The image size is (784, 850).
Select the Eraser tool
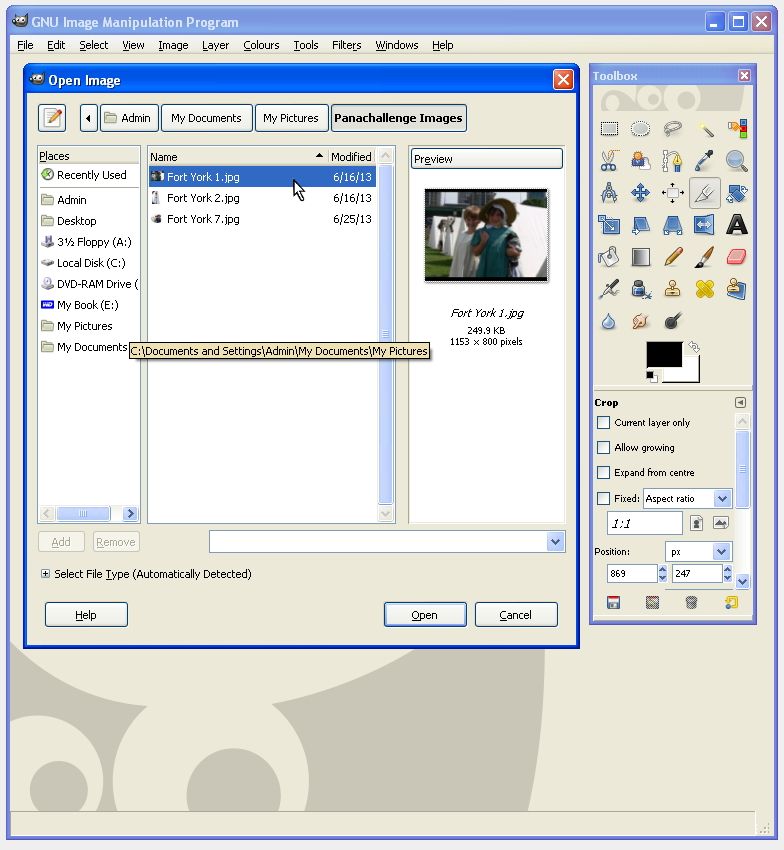pyautogui.click(x=736, y=257)
